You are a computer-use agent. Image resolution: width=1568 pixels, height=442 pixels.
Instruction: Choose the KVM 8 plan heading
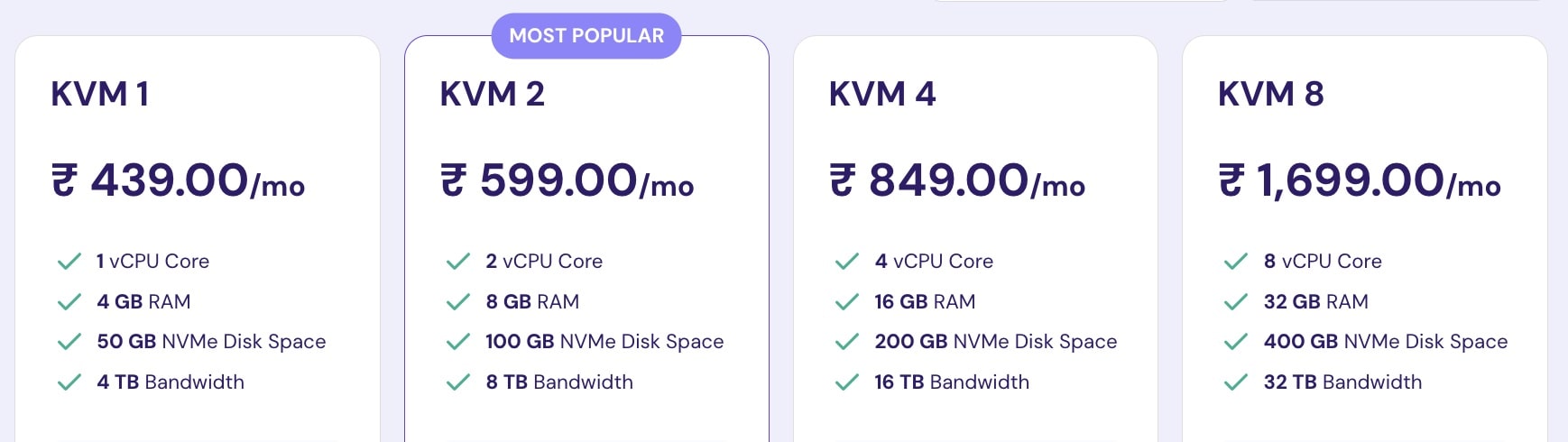tap(1271, 94)
